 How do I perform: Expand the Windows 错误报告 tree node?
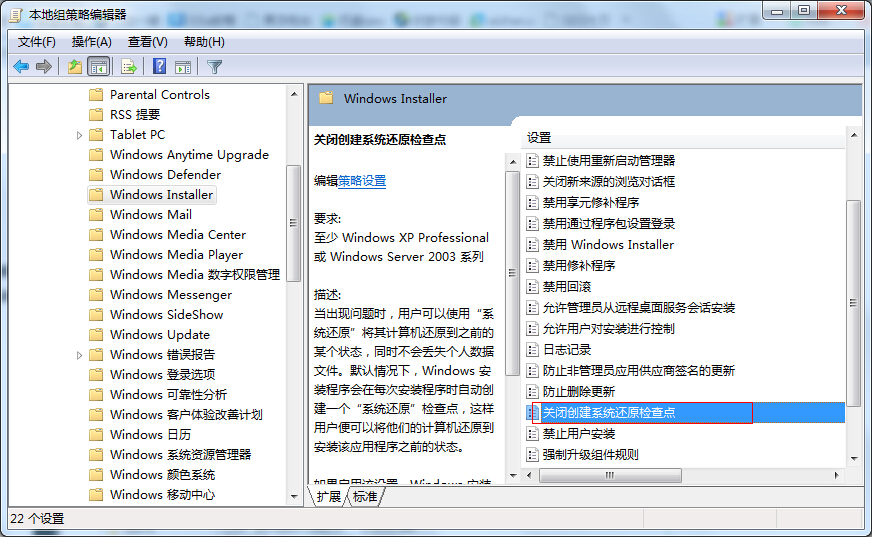click(x=79, y=355)
